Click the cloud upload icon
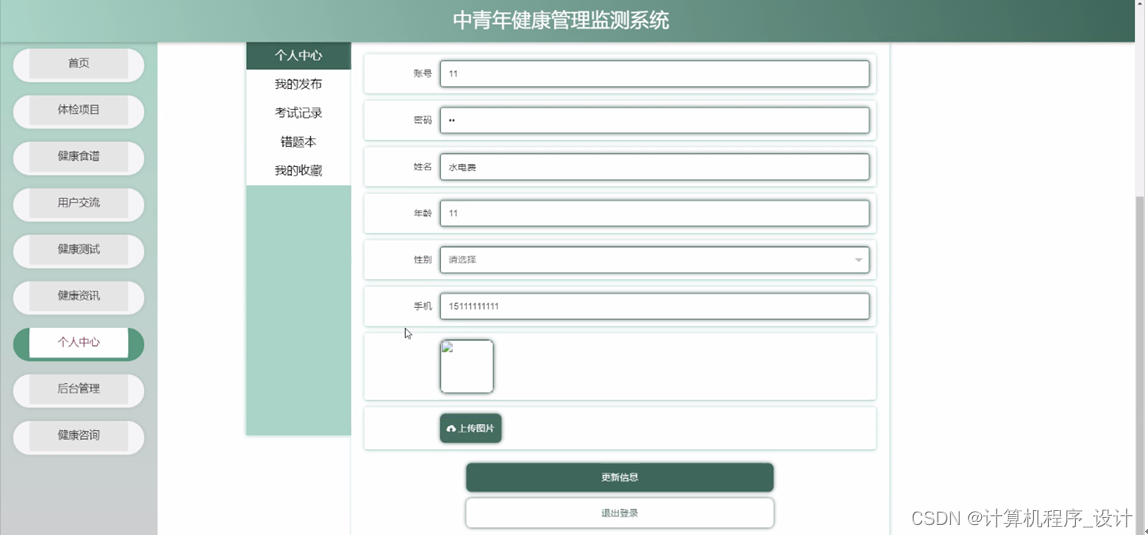 click(x=451, y=429)
